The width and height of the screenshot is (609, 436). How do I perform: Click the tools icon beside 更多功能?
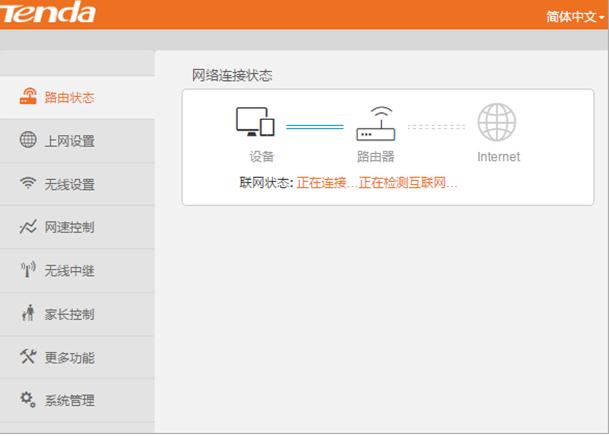pos(28,356)
